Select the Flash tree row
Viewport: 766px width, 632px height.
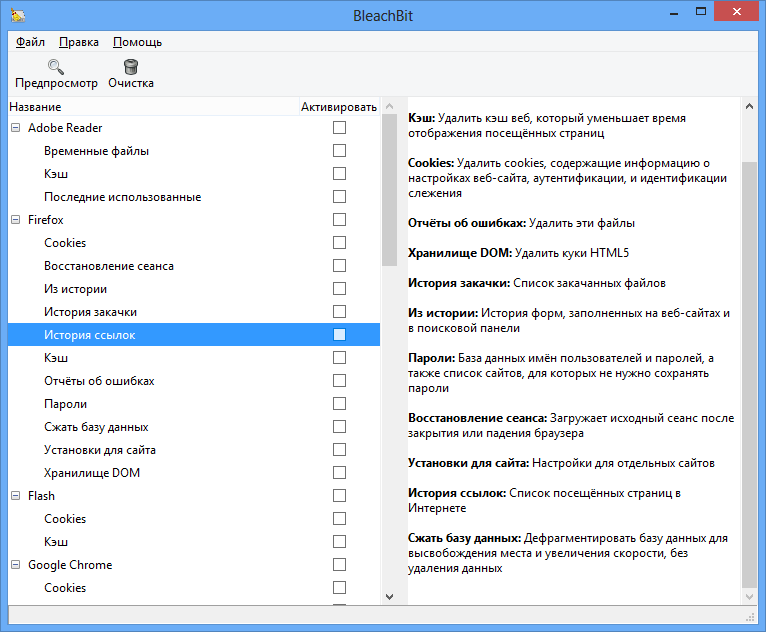[x=194, y=496]
